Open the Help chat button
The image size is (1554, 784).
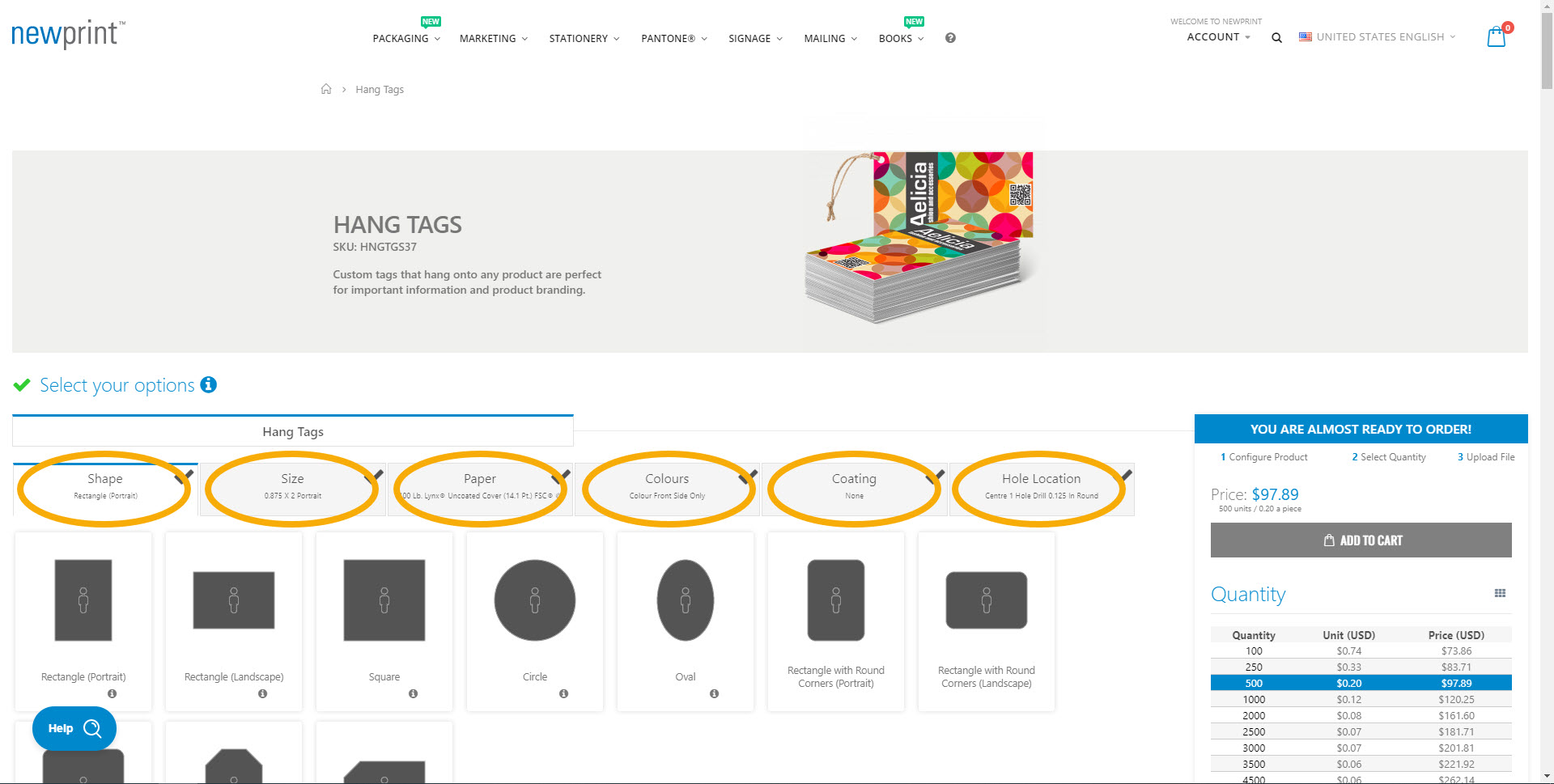pyautogui.click(x=74, y=728)
